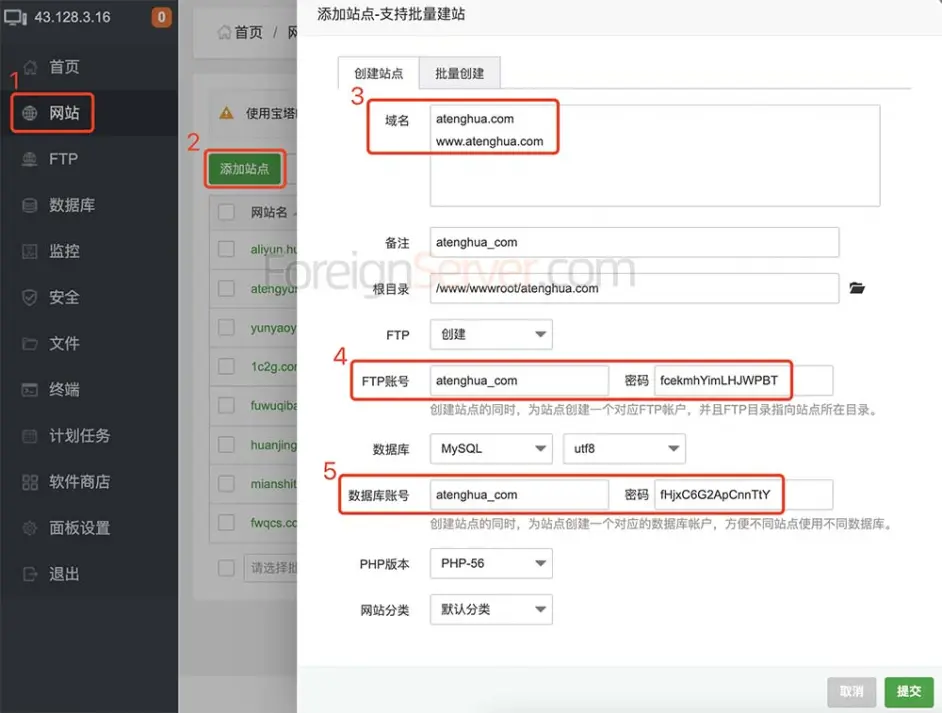
Task: Check the box for the aliyun site row
Action: [x=226, y=249]
